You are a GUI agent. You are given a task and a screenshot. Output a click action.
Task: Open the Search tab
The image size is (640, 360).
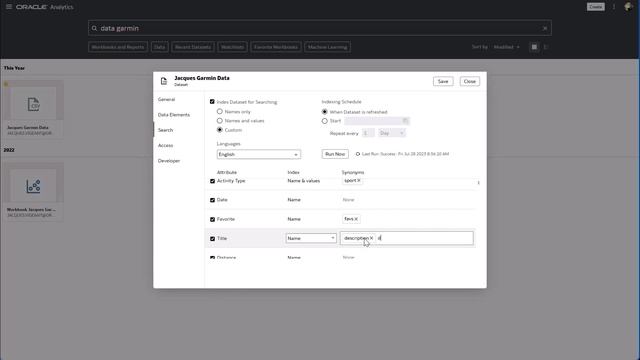tap(165, 130)
